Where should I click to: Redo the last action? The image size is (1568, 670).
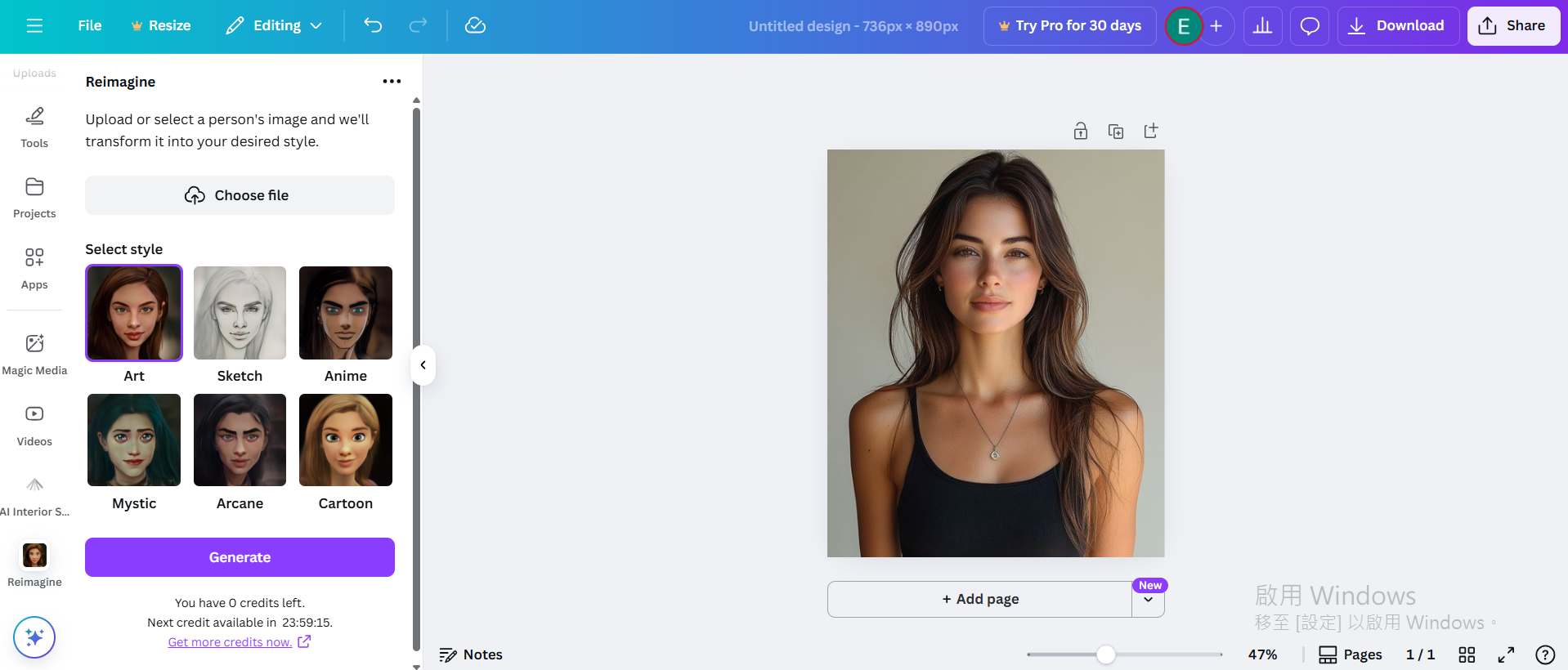(418, 26)
